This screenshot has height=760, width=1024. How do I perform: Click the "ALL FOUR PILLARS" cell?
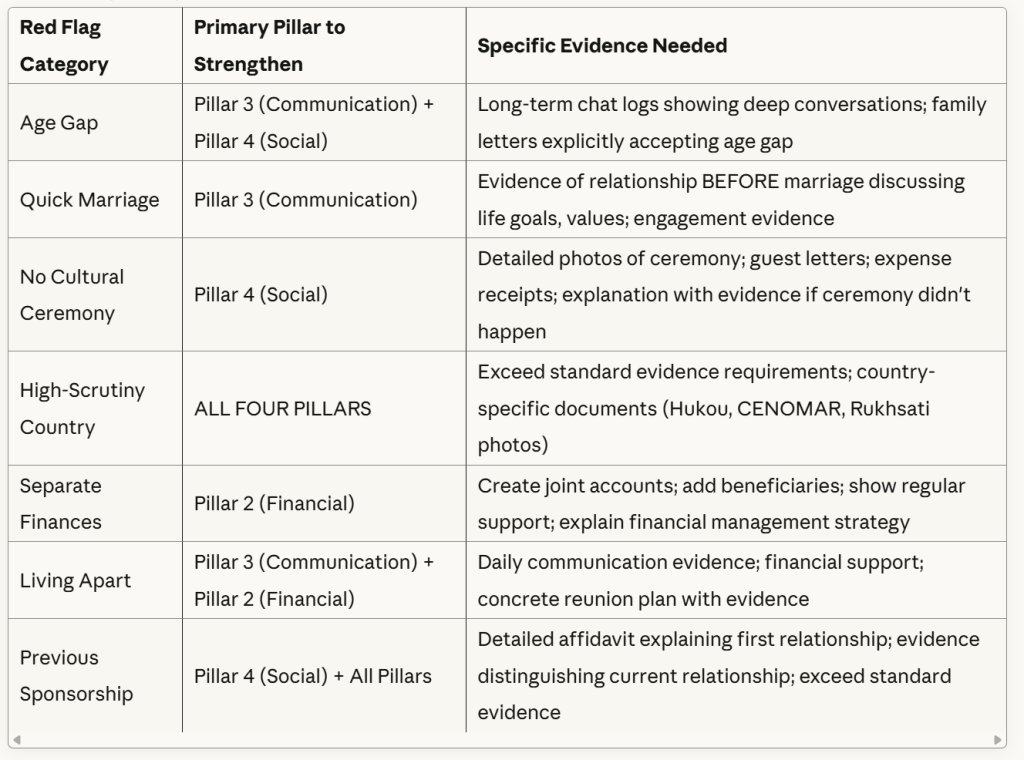point(282,409)
